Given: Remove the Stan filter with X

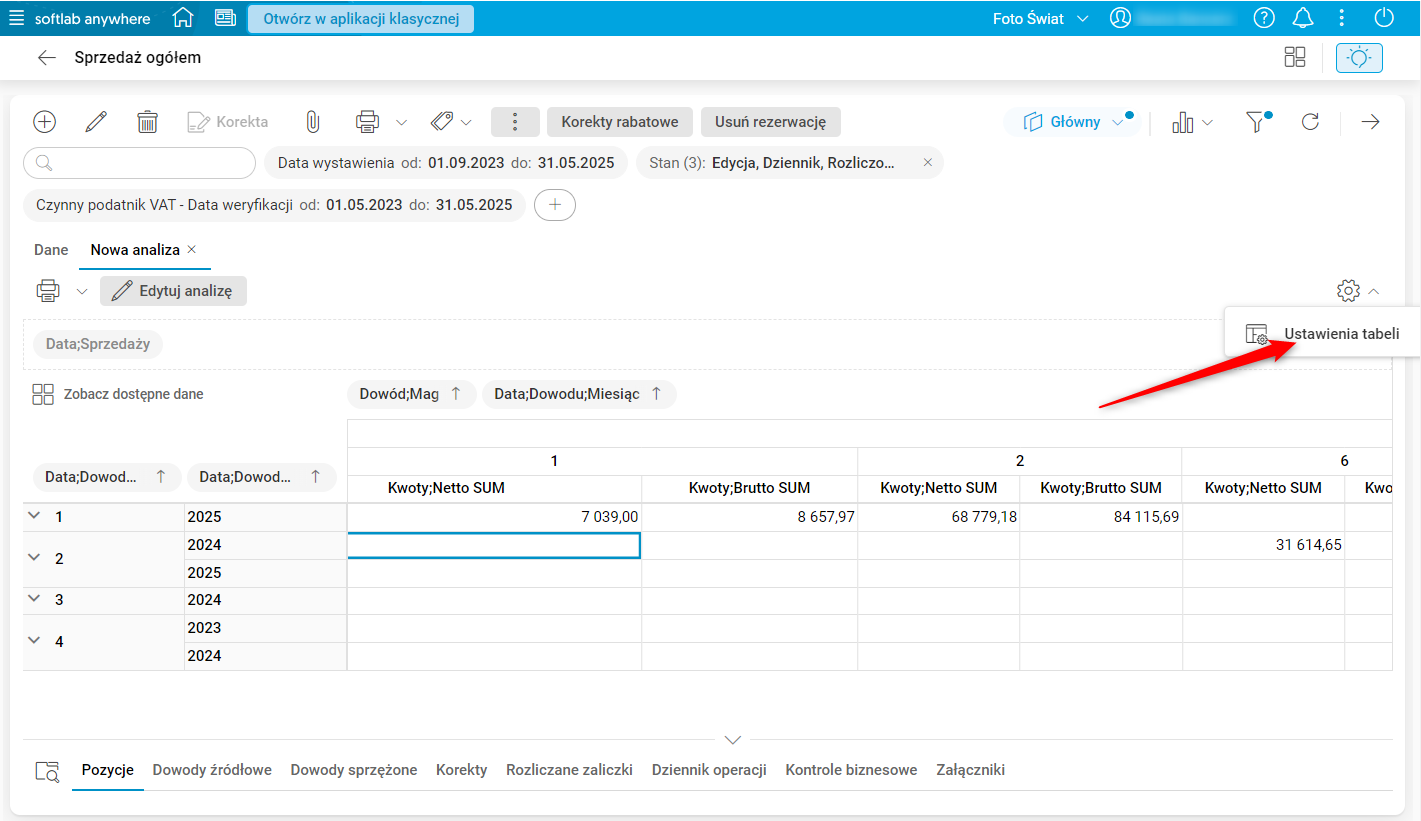Looking at the screenshot, I should 927,162.
